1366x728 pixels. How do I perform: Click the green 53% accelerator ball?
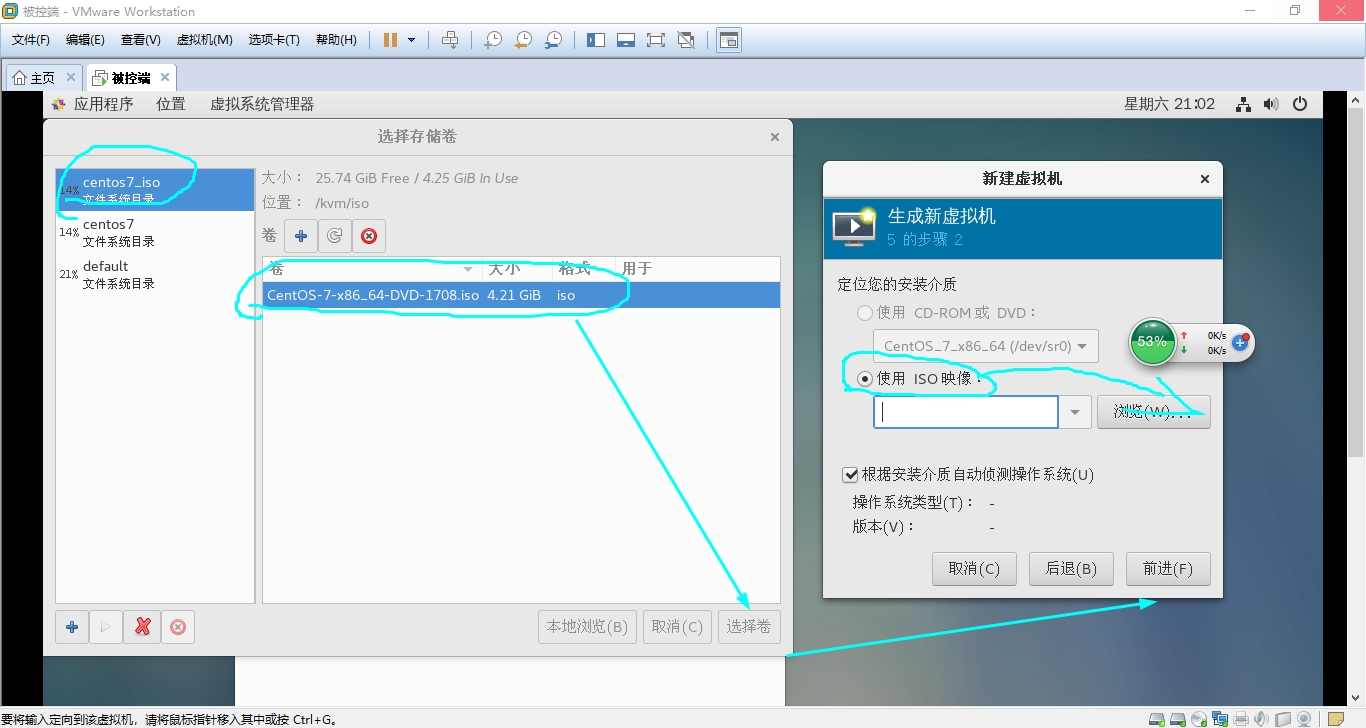click(x=1152, y=342)
